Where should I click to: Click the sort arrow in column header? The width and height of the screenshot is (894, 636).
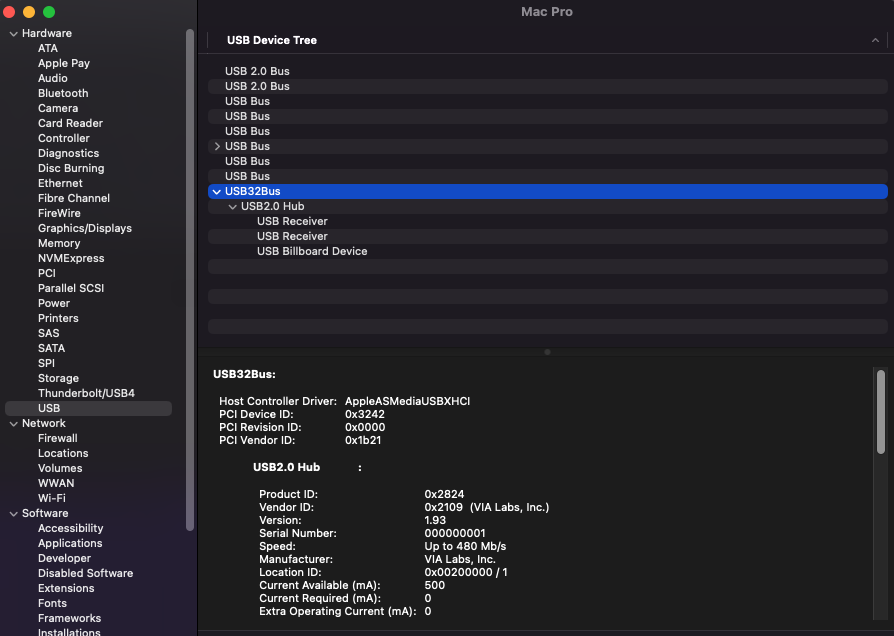tap(875, 40)
